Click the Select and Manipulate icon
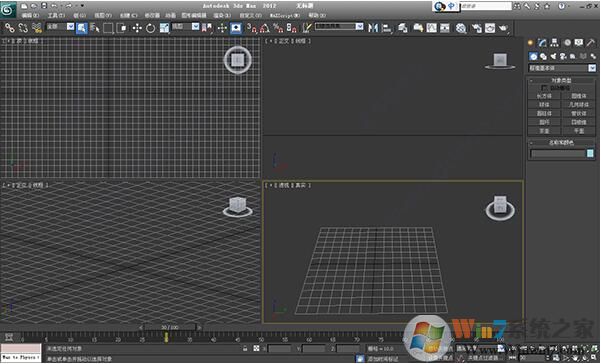601x364 pixels. pyautogui.click(x=222, y=28)
